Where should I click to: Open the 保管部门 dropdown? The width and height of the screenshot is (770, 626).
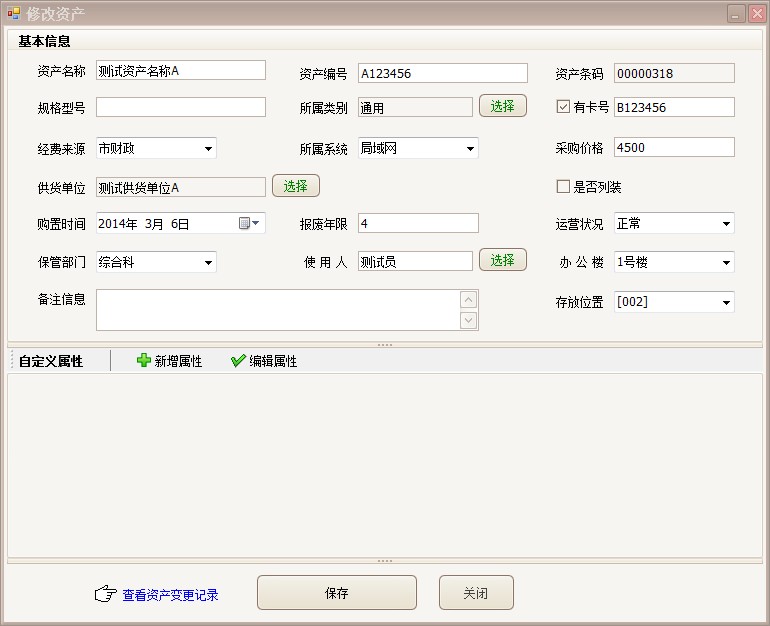click(208, 262)
